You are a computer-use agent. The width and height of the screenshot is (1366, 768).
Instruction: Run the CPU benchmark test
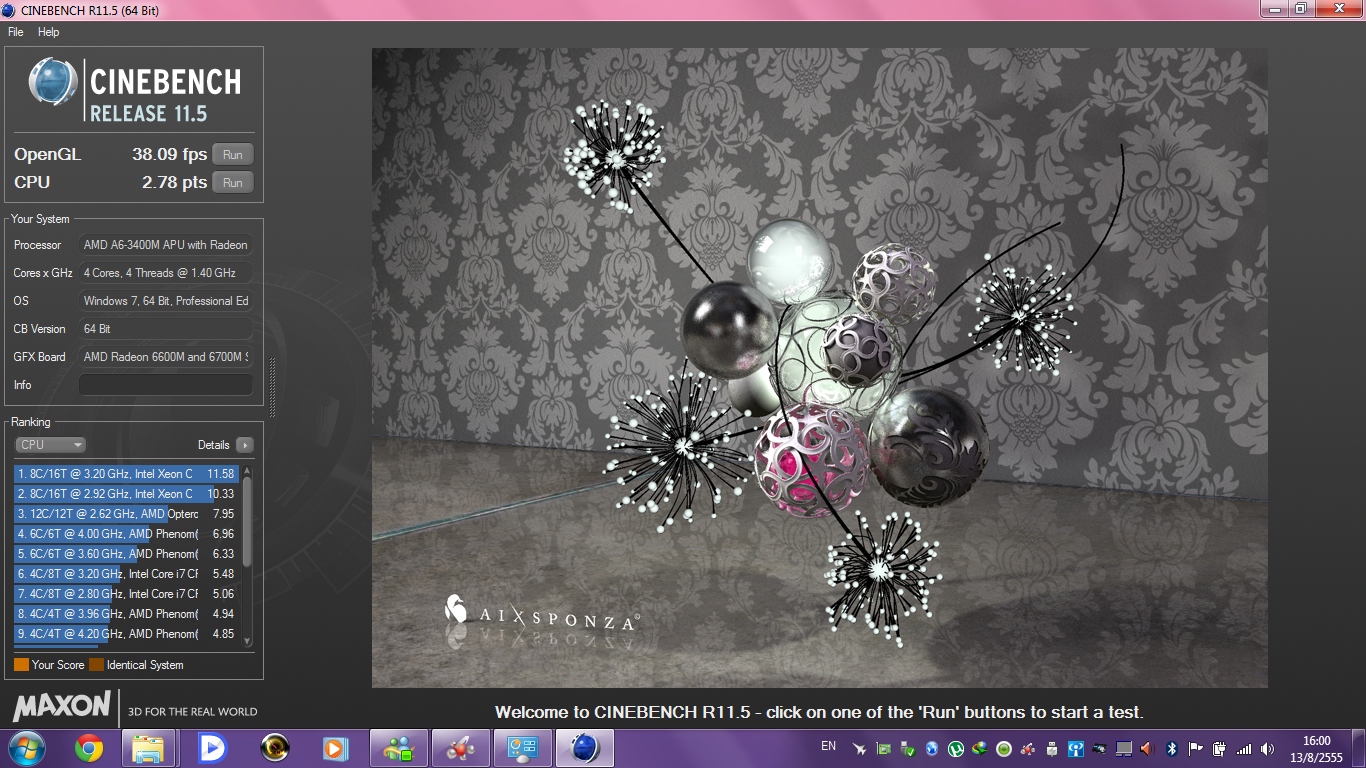pyautogui.click(x=233, y=182)
